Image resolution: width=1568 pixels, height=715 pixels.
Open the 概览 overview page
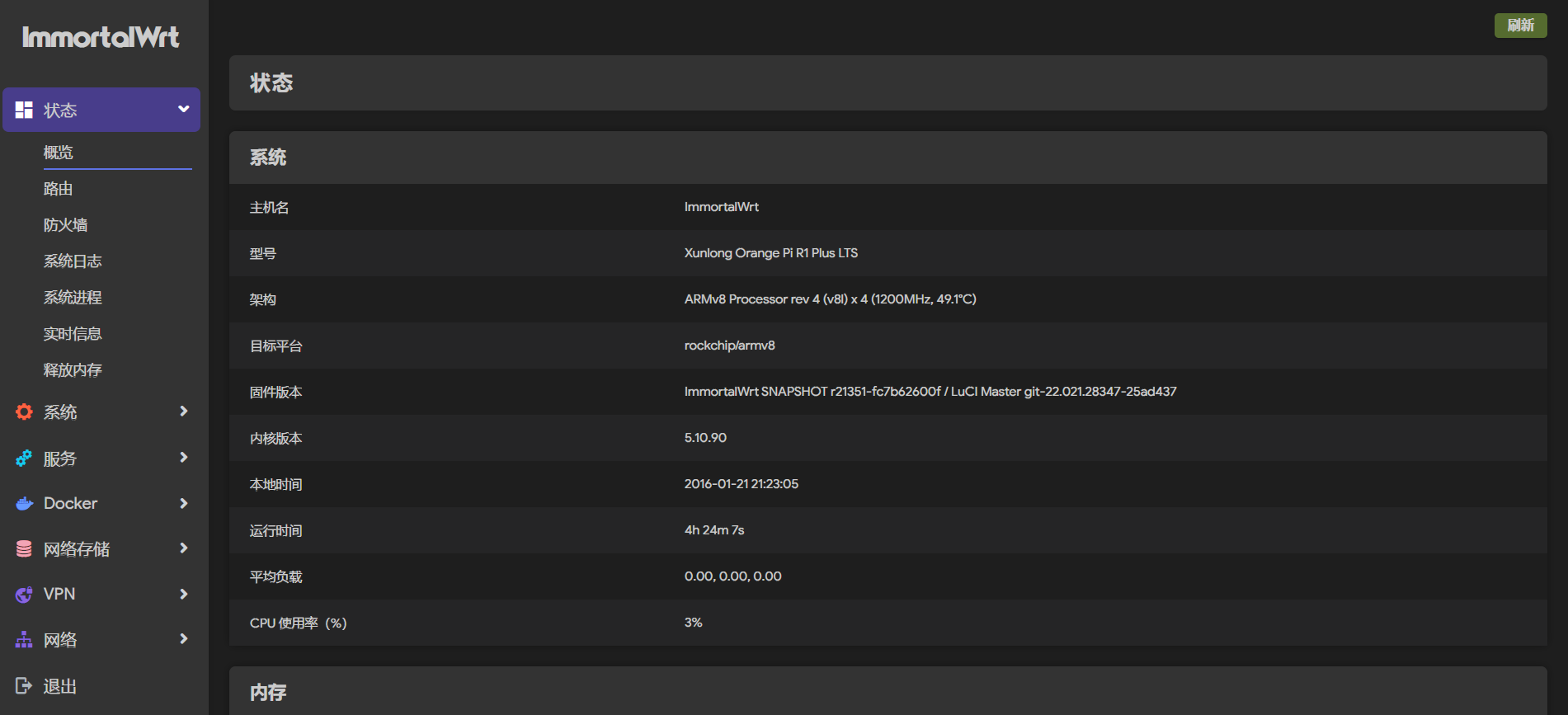[59, 153]
